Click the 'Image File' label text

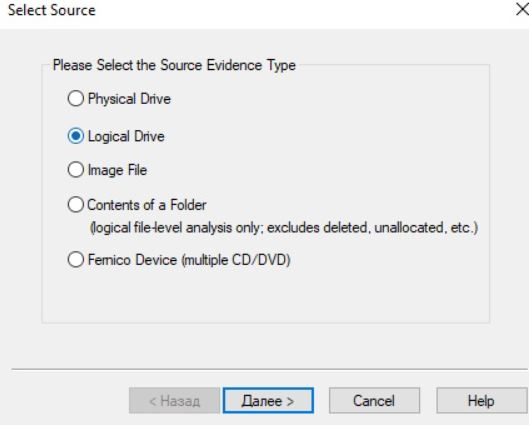point(117,170)
